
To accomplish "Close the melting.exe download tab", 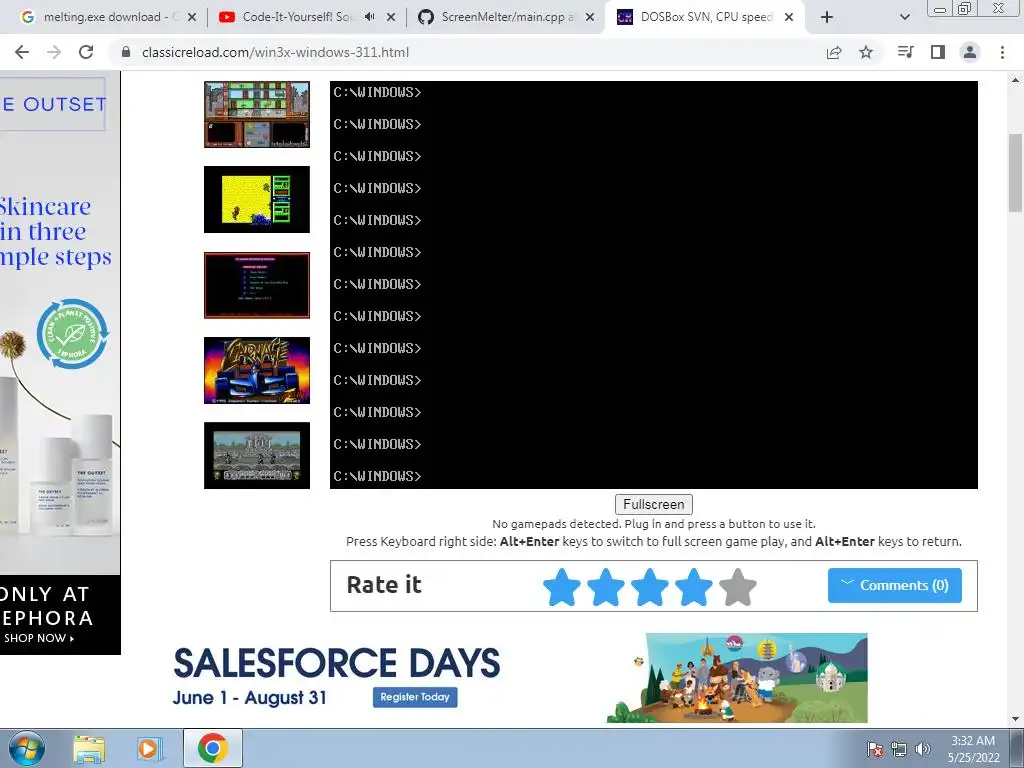I will 192,17.
